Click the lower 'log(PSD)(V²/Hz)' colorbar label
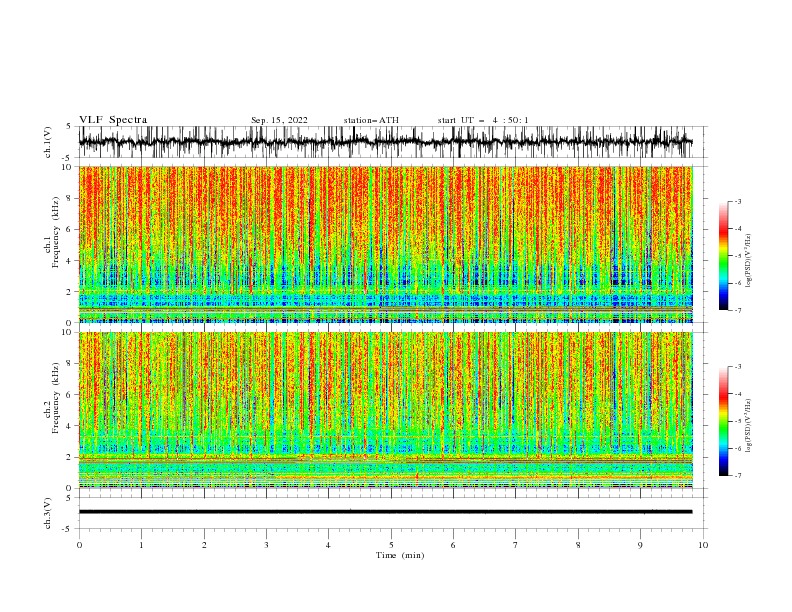The image size is (792, 612). [x=749, y=426]
